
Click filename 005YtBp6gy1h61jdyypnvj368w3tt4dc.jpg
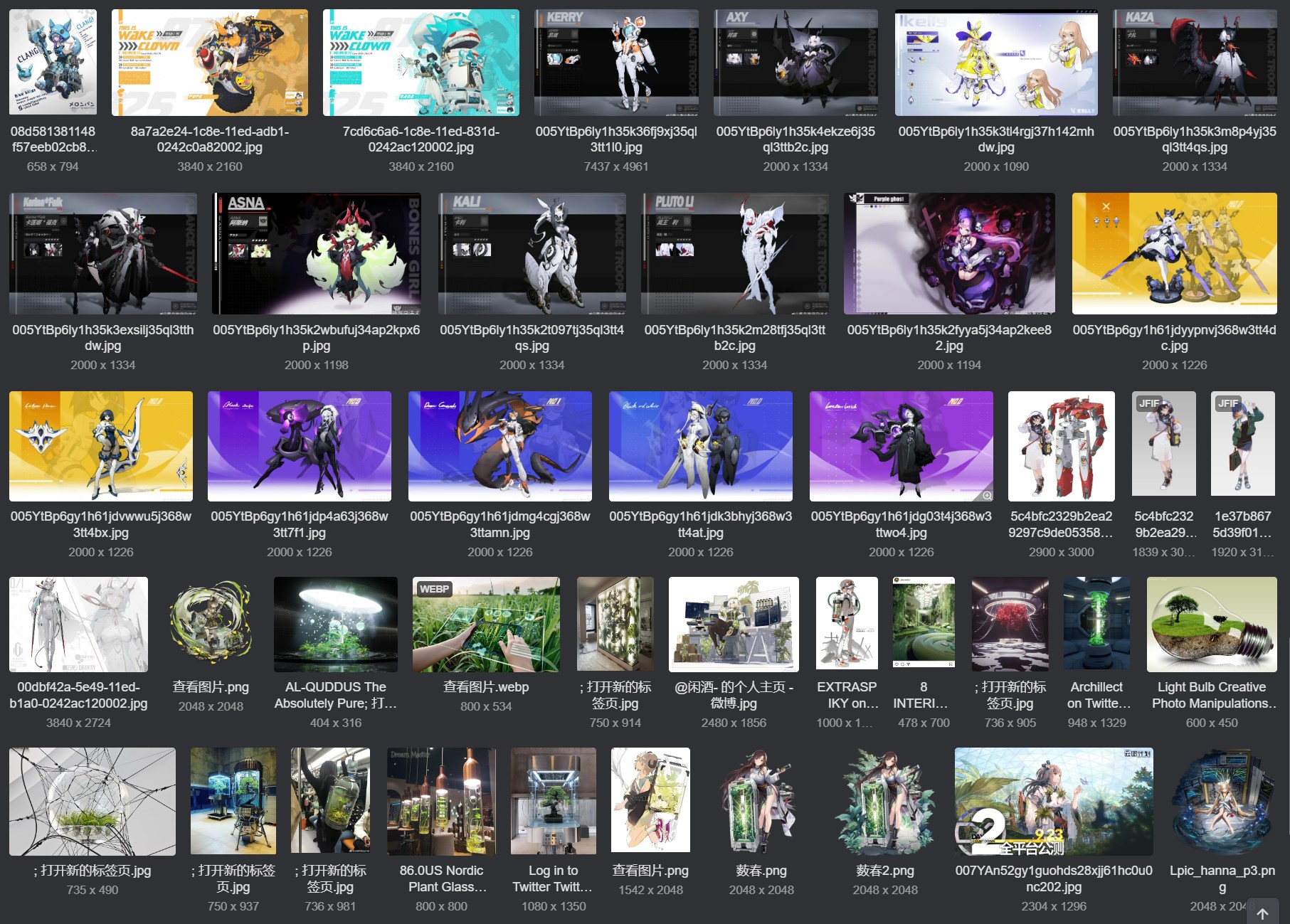point(1175,338)
